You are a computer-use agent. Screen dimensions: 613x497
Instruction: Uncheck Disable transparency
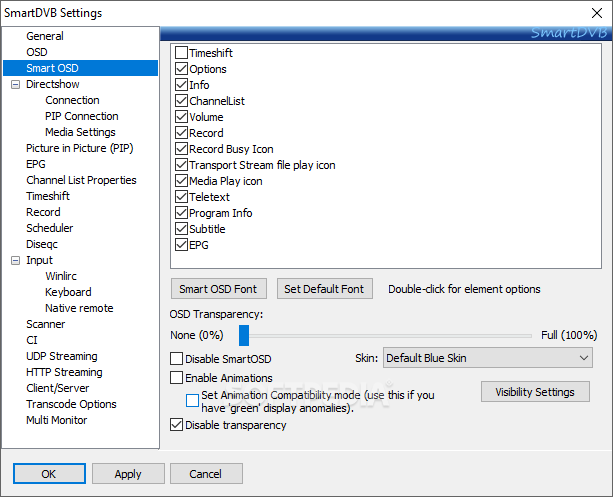coord(176,424)
